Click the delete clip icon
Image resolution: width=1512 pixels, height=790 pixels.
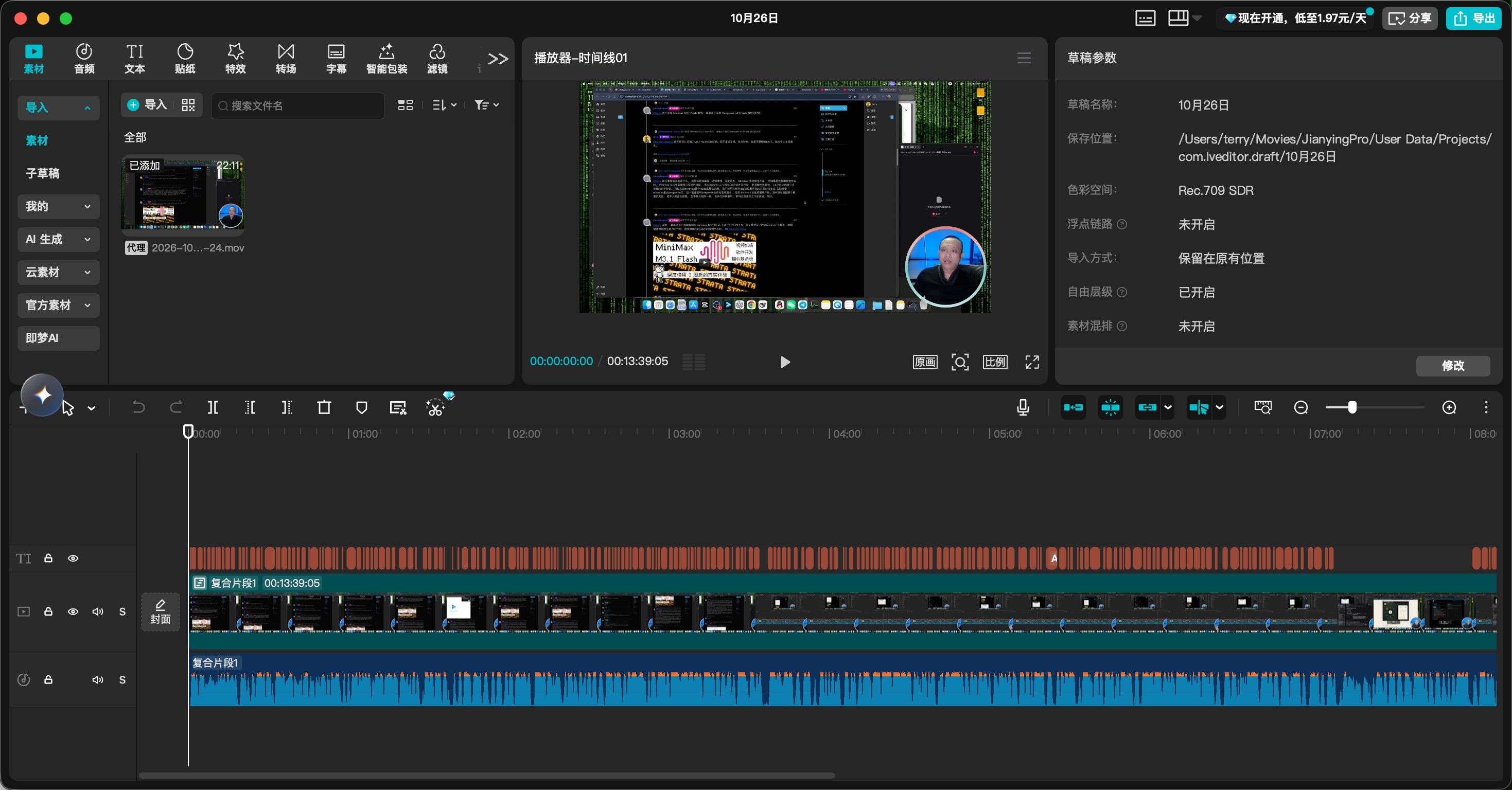point(324,408)
